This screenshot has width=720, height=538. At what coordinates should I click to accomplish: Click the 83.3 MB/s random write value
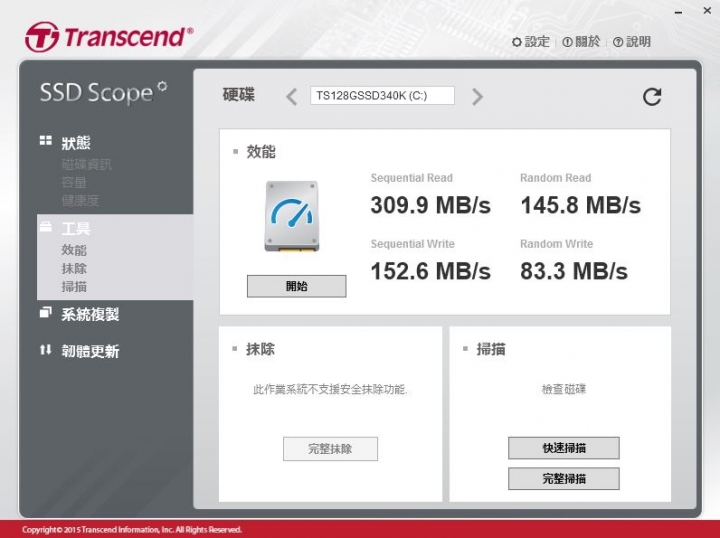(574, 271)
